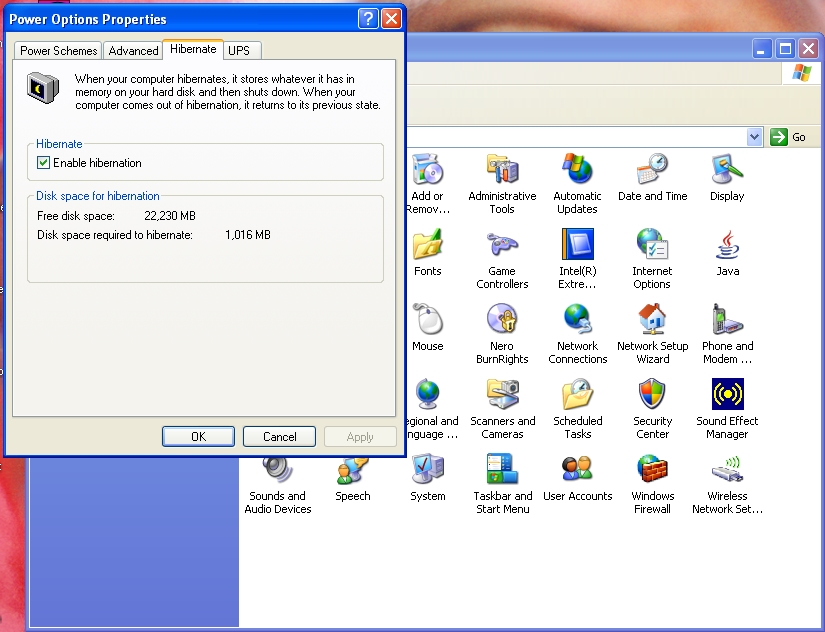Switch to the Advanced tab

tap(133, 51)
